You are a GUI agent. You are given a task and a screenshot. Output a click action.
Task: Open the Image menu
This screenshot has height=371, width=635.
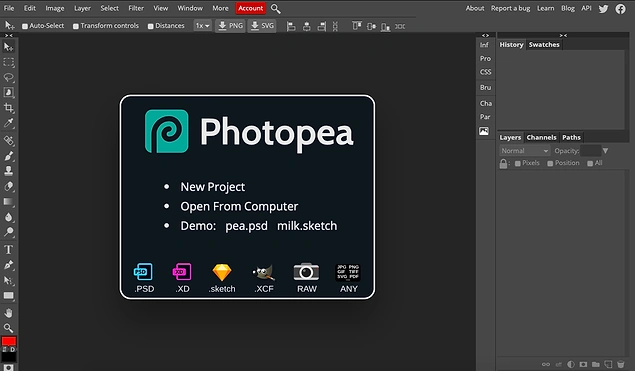coord(55,8)
